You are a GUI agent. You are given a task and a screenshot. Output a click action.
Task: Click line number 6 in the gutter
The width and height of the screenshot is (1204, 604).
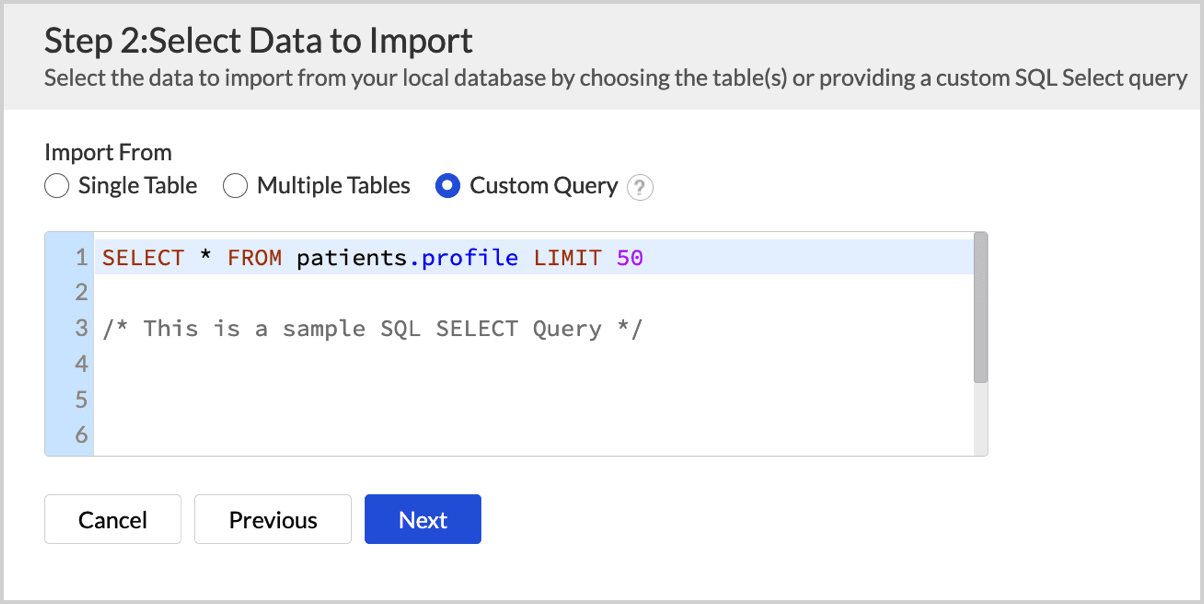81,435
